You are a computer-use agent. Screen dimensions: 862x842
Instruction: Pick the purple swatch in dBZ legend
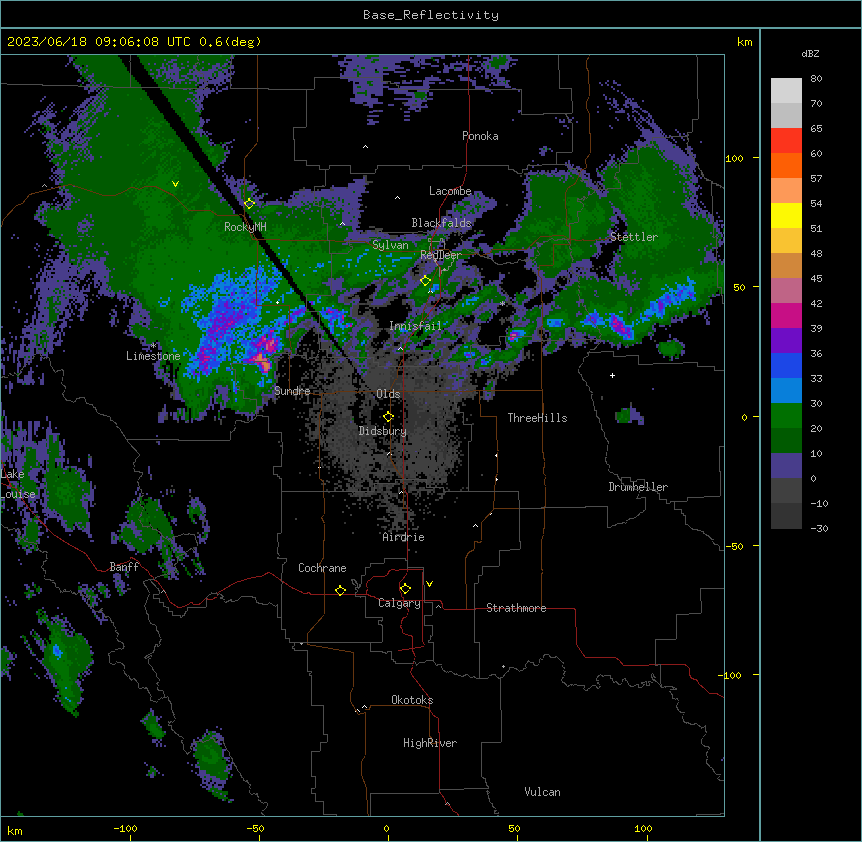(786, 341)
